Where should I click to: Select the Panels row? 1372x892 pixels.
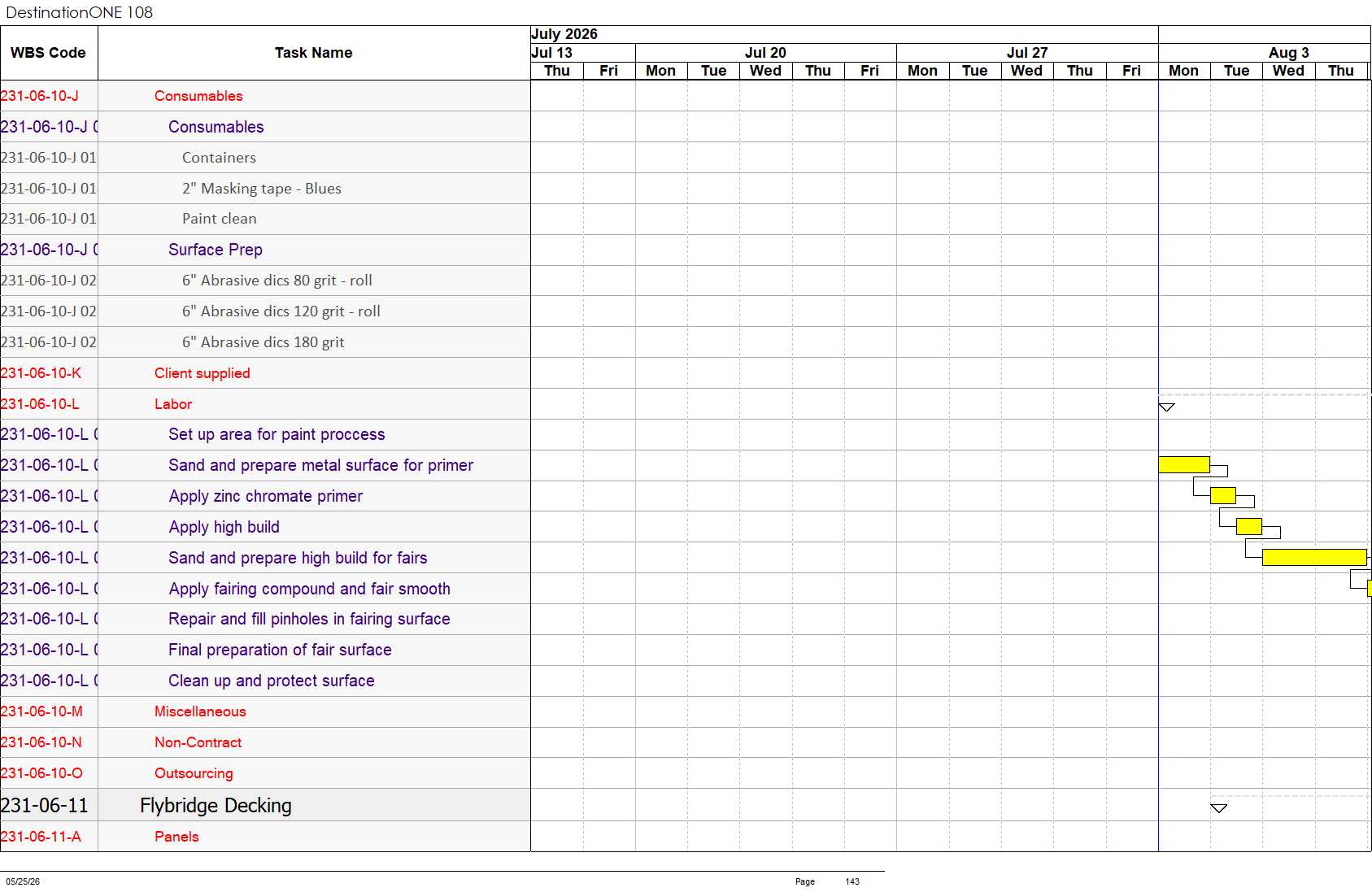tap(265, 837)
